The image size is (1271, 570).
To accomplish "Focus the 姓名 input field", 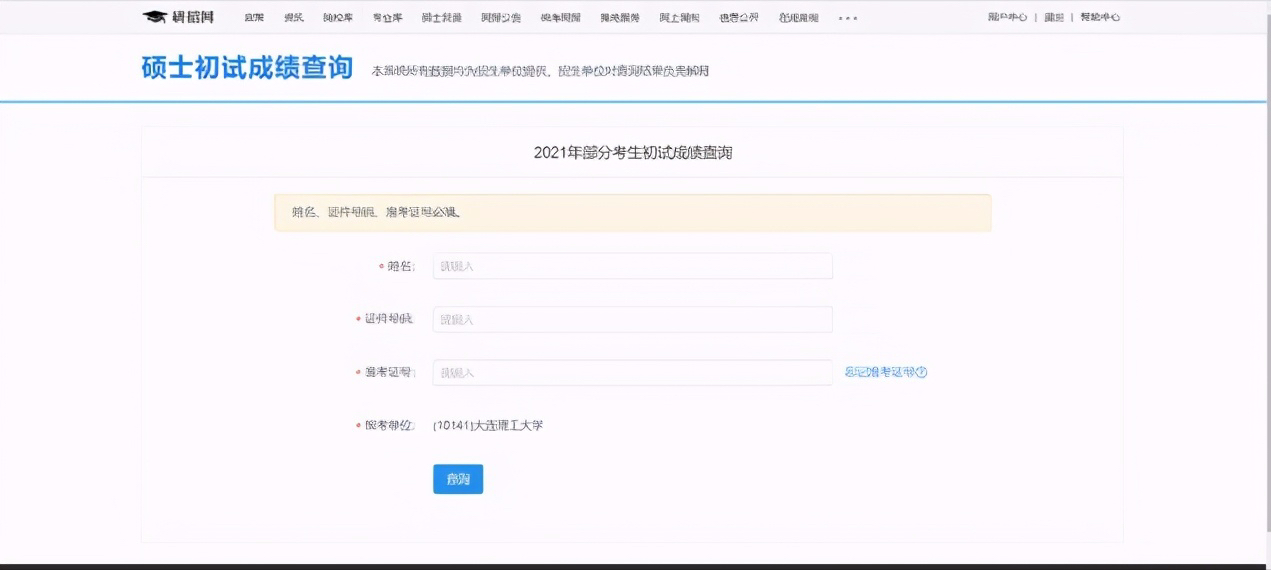I will 633,266.
